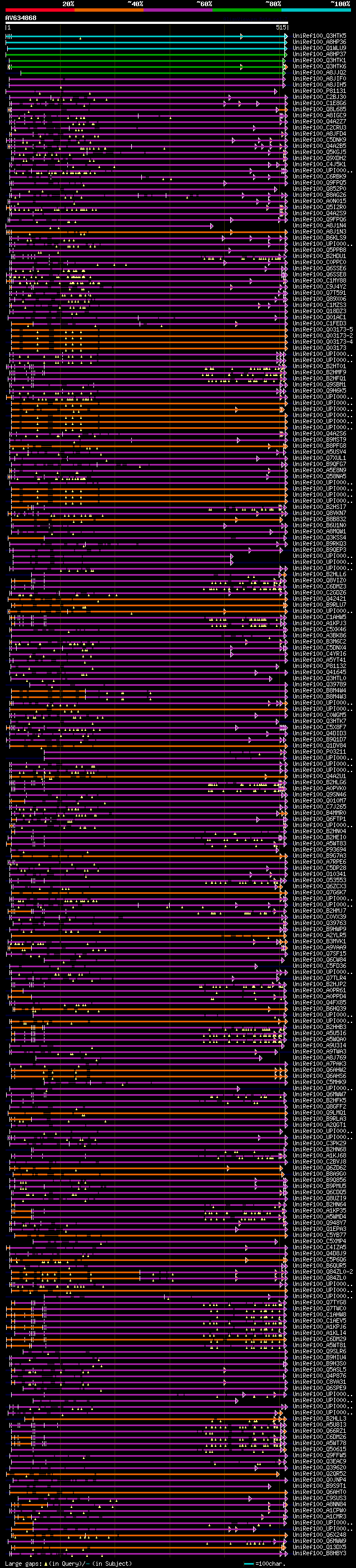The width and height of the screenshot is (356, 1568).
Task: Click the query end position 515
Action: [280, 28]
